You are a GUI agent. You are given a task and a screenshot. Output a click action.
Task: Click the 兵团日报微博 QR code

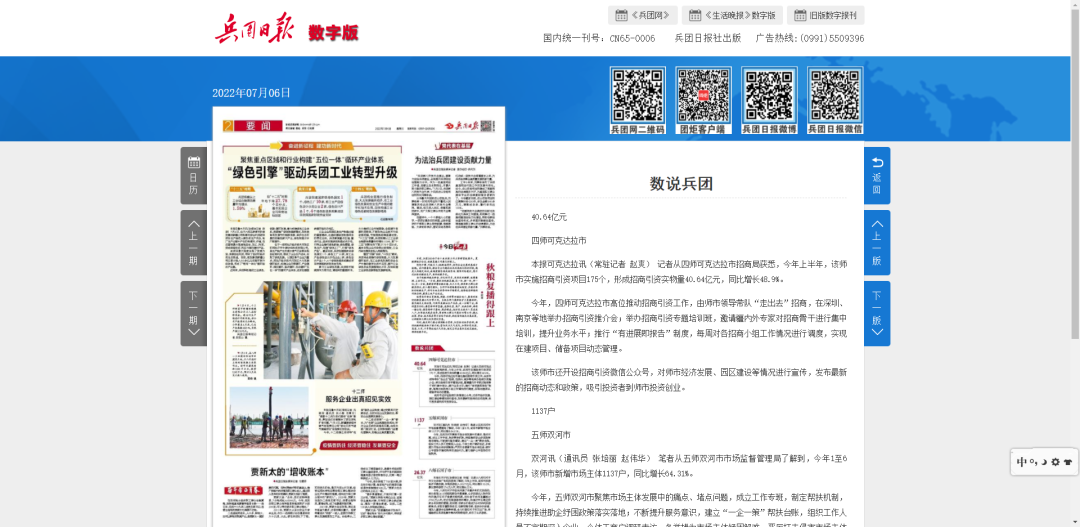point(769,100)
